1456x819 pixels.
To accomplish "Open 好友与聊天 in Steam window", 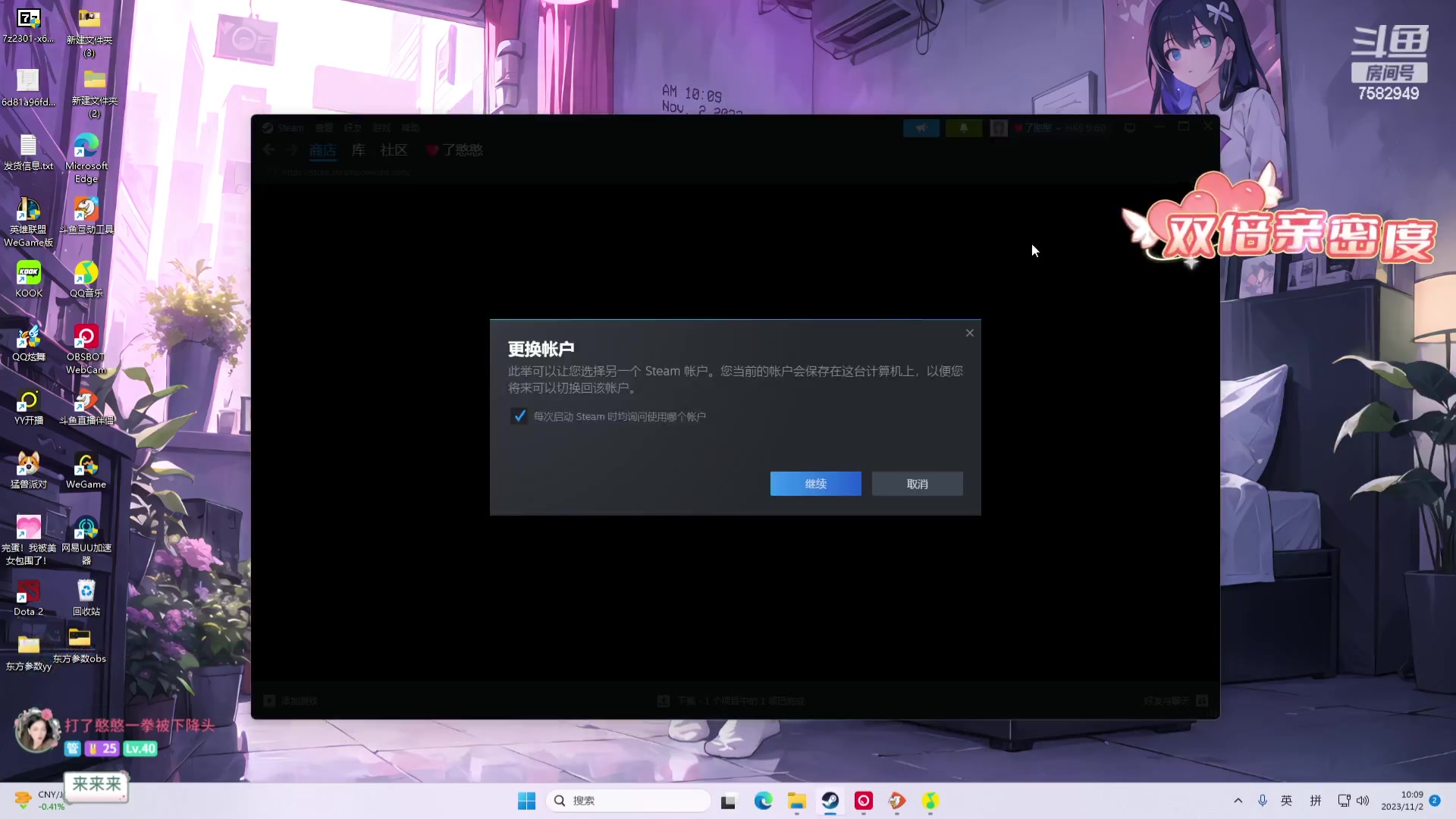I will point(1175,701).
